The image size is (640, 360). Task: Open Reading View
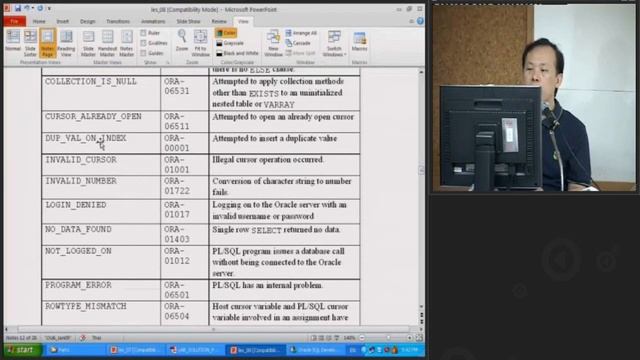(66, 42)
